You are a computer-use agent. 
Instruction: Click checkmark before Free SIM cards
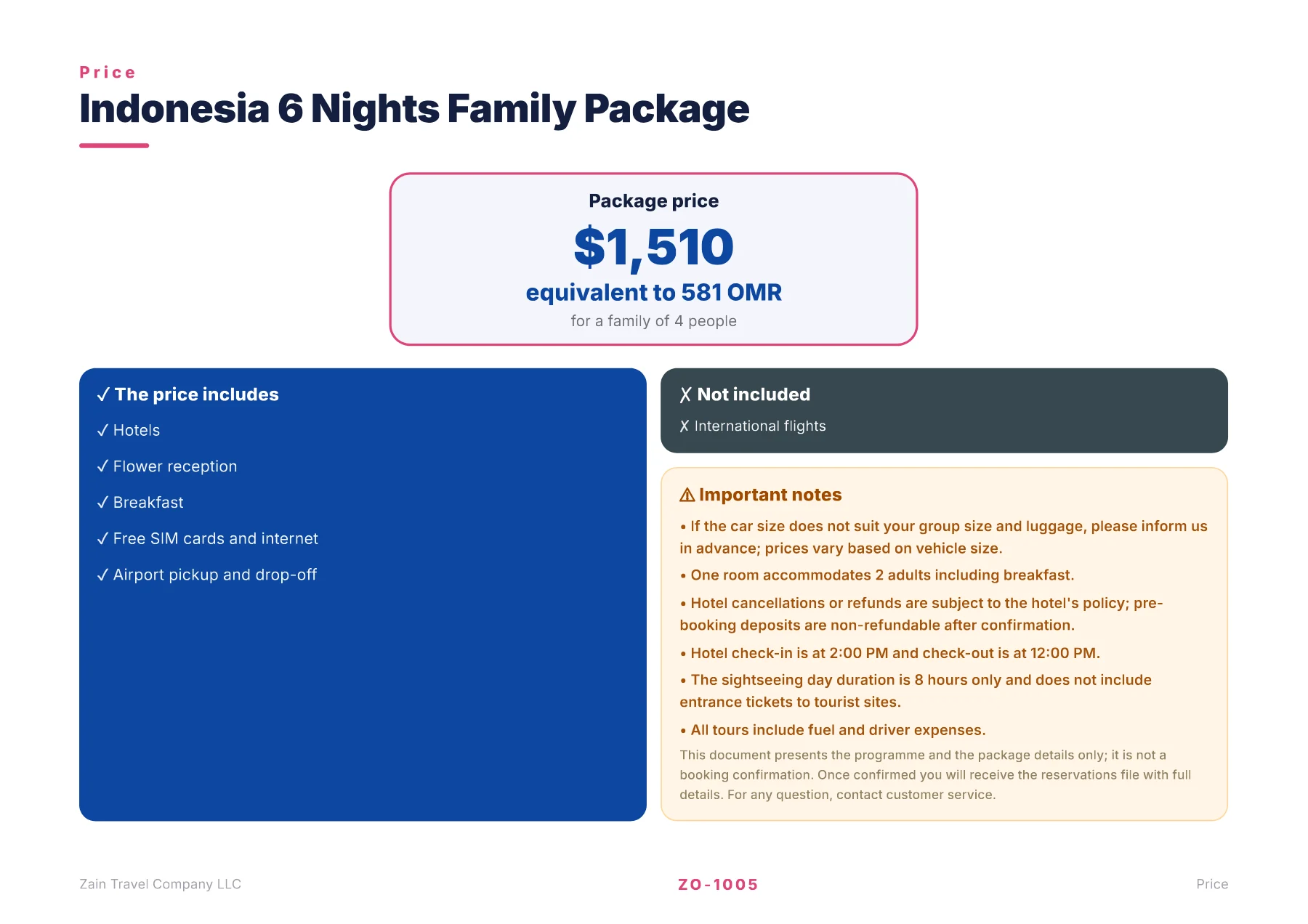pyautogui.click(x=102, y=538)
